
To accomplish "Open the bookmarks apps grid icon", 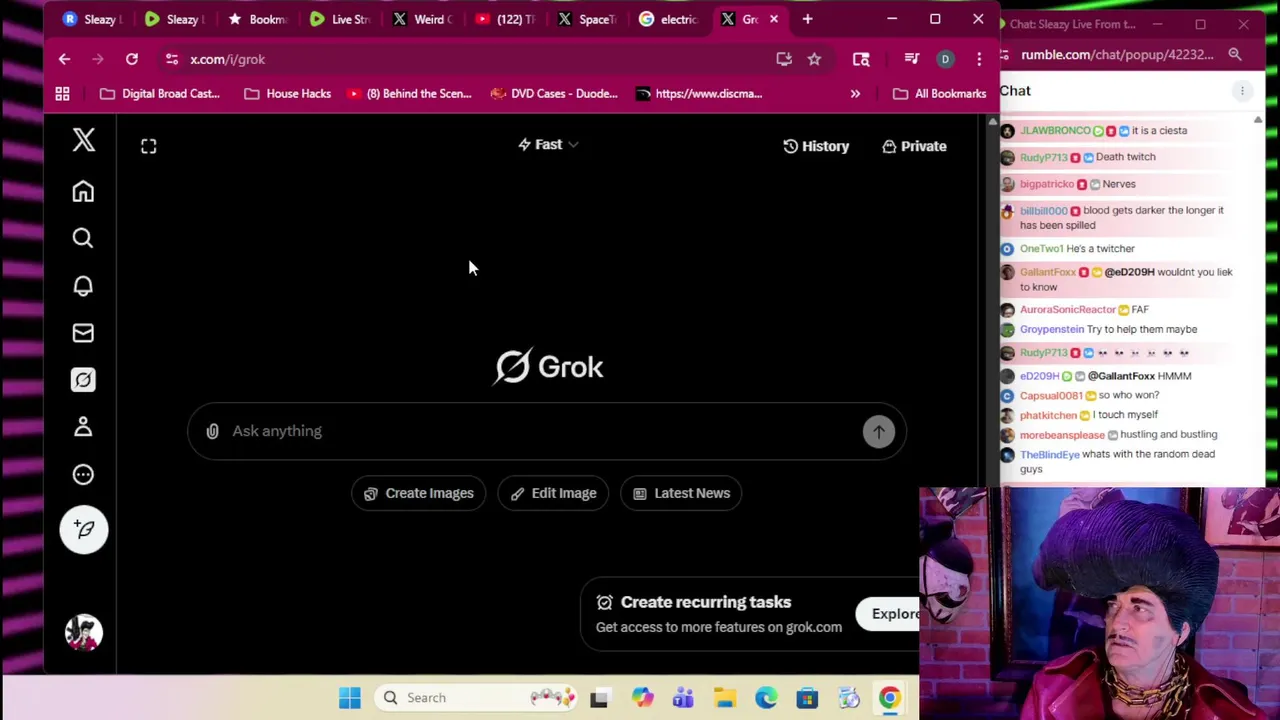I will pos(62,94).
